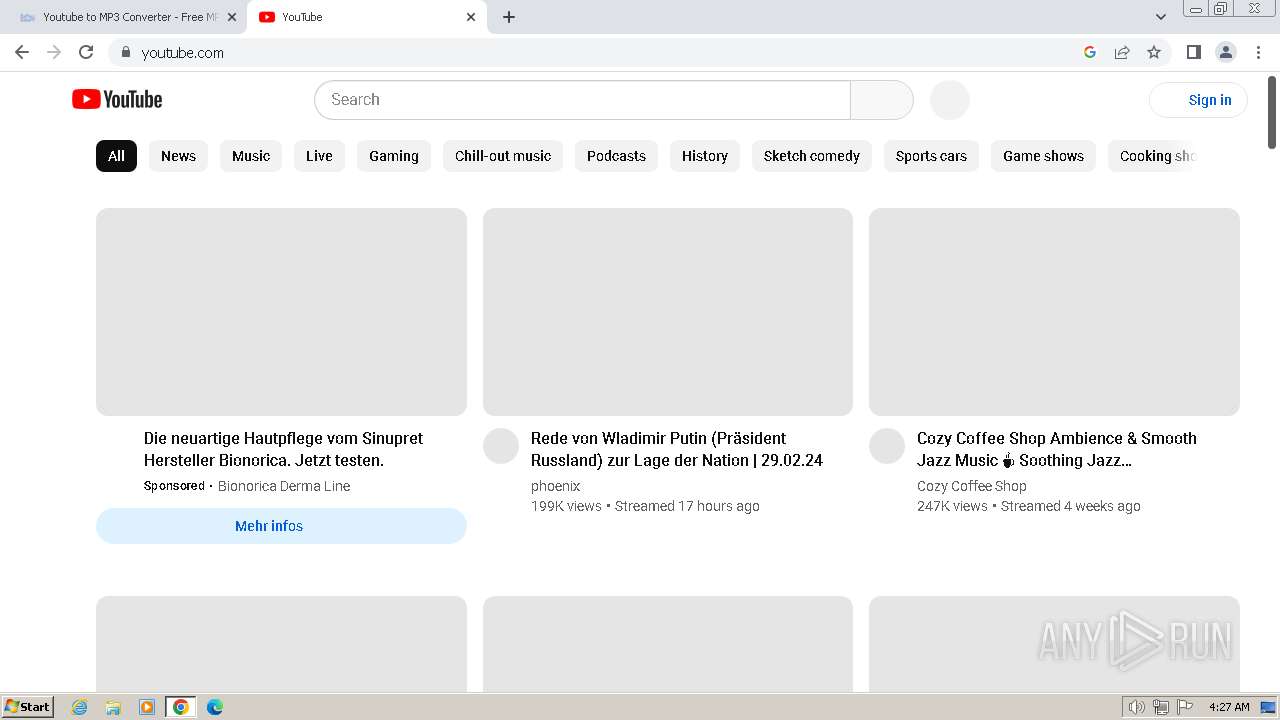Open Google icon in address bar

pos(1090,52)
